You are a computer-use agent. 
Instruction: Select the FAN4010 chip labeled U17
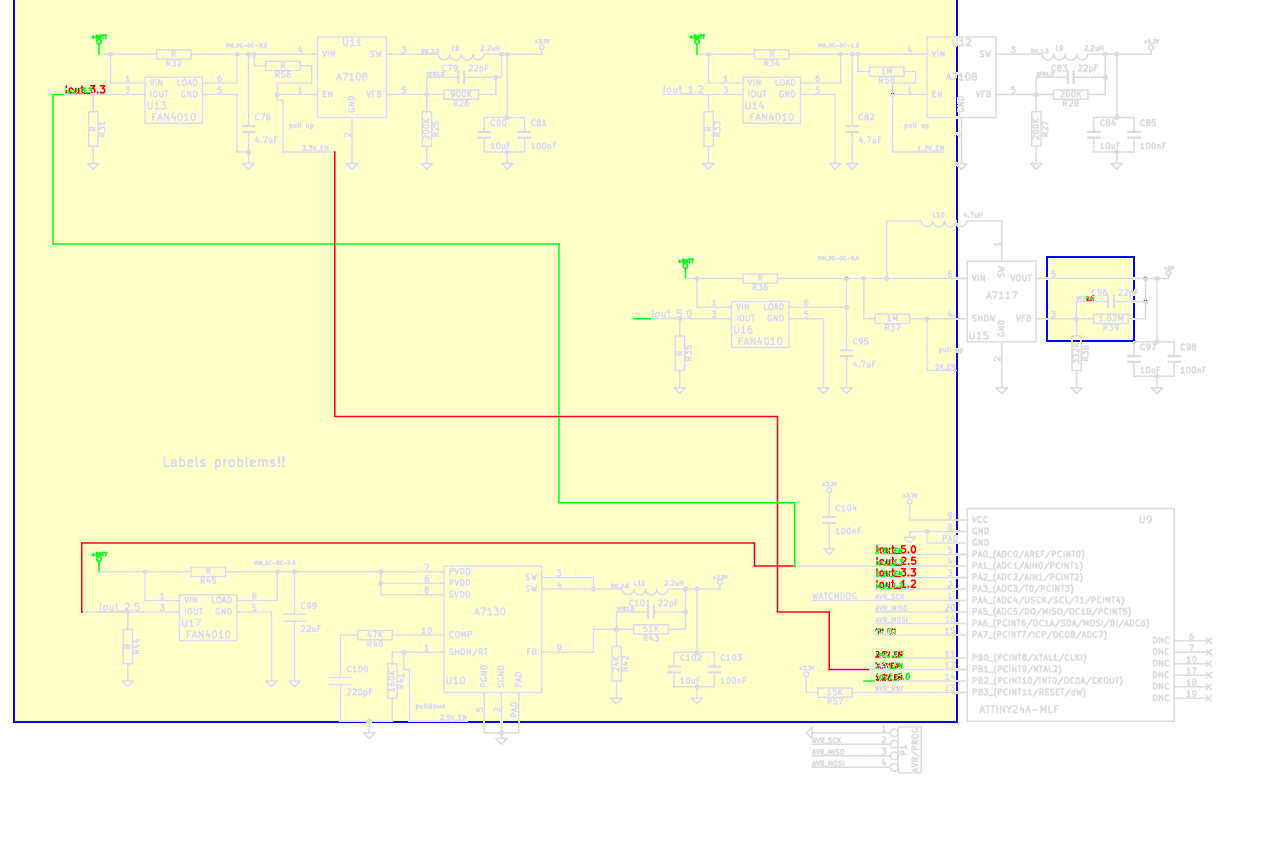pyautogui.click(x=207, y=617)
